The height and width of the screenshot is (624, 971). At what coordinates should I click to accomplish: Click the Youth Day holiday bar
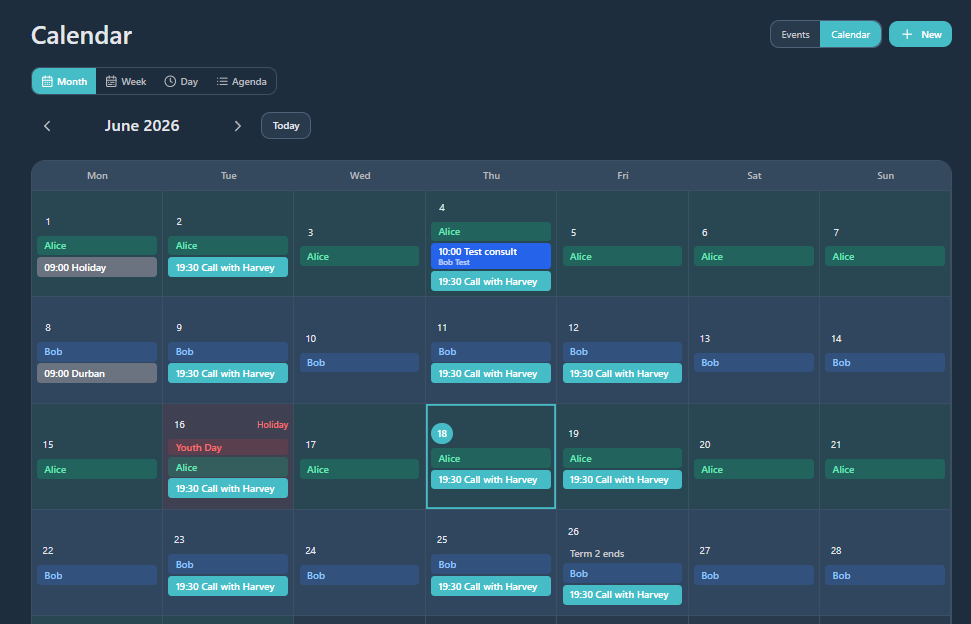[228, 448]
